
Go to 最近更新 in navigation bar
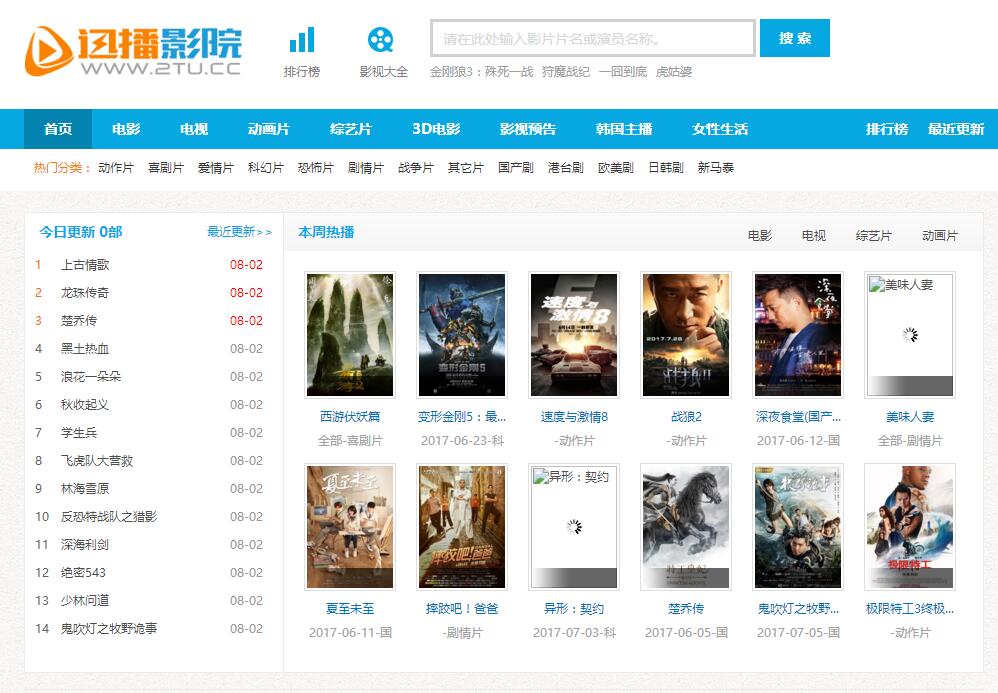pyautogui.click(x=956, y=129)
